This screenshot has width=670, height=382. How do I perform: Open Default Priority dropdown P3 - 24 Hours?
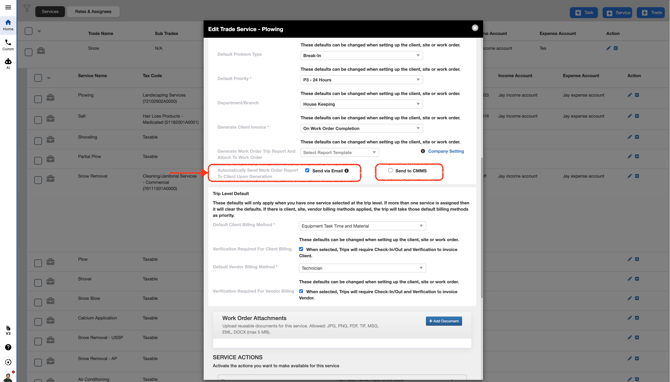[x=361, y=80]
